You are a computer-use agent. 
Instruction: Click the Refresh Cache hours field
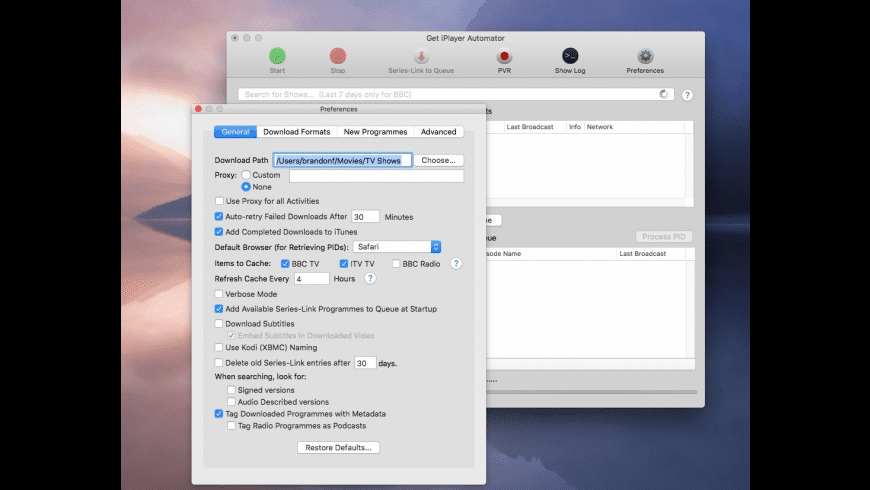coord(312,279)
